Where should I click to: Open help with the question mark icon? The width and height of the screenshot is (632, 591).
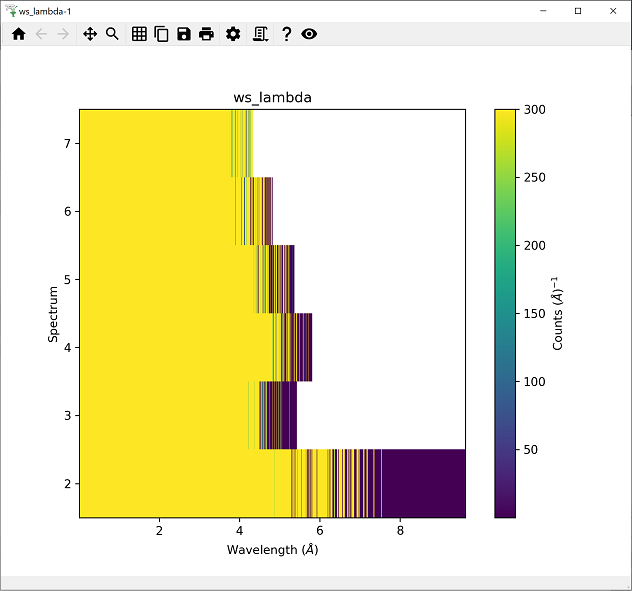pos(287,34)
